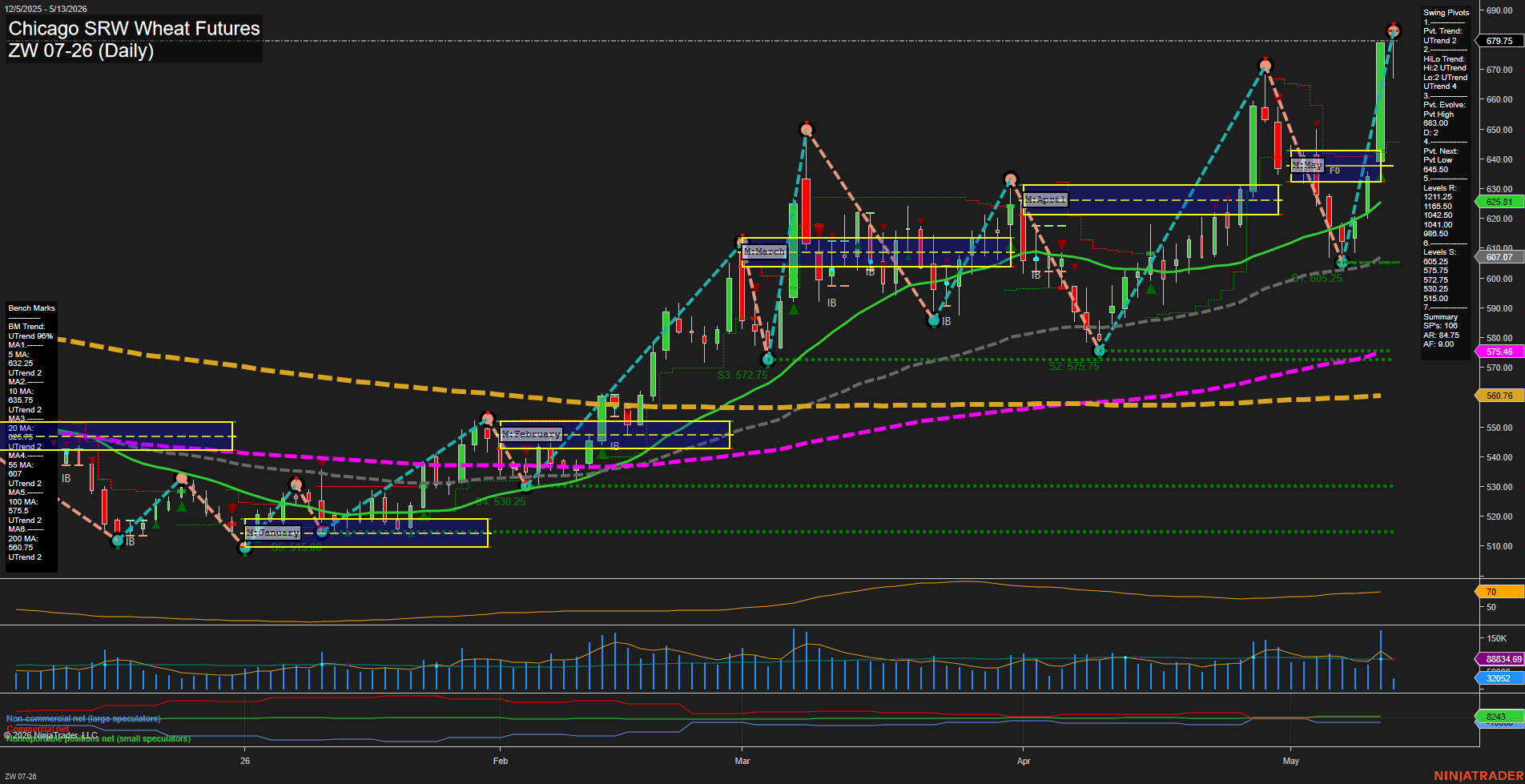This screenshot has width=1525, height=784.
Task: Select the Bench Marks panel heading
Action: pyautogui.click(x=32, y=308)
